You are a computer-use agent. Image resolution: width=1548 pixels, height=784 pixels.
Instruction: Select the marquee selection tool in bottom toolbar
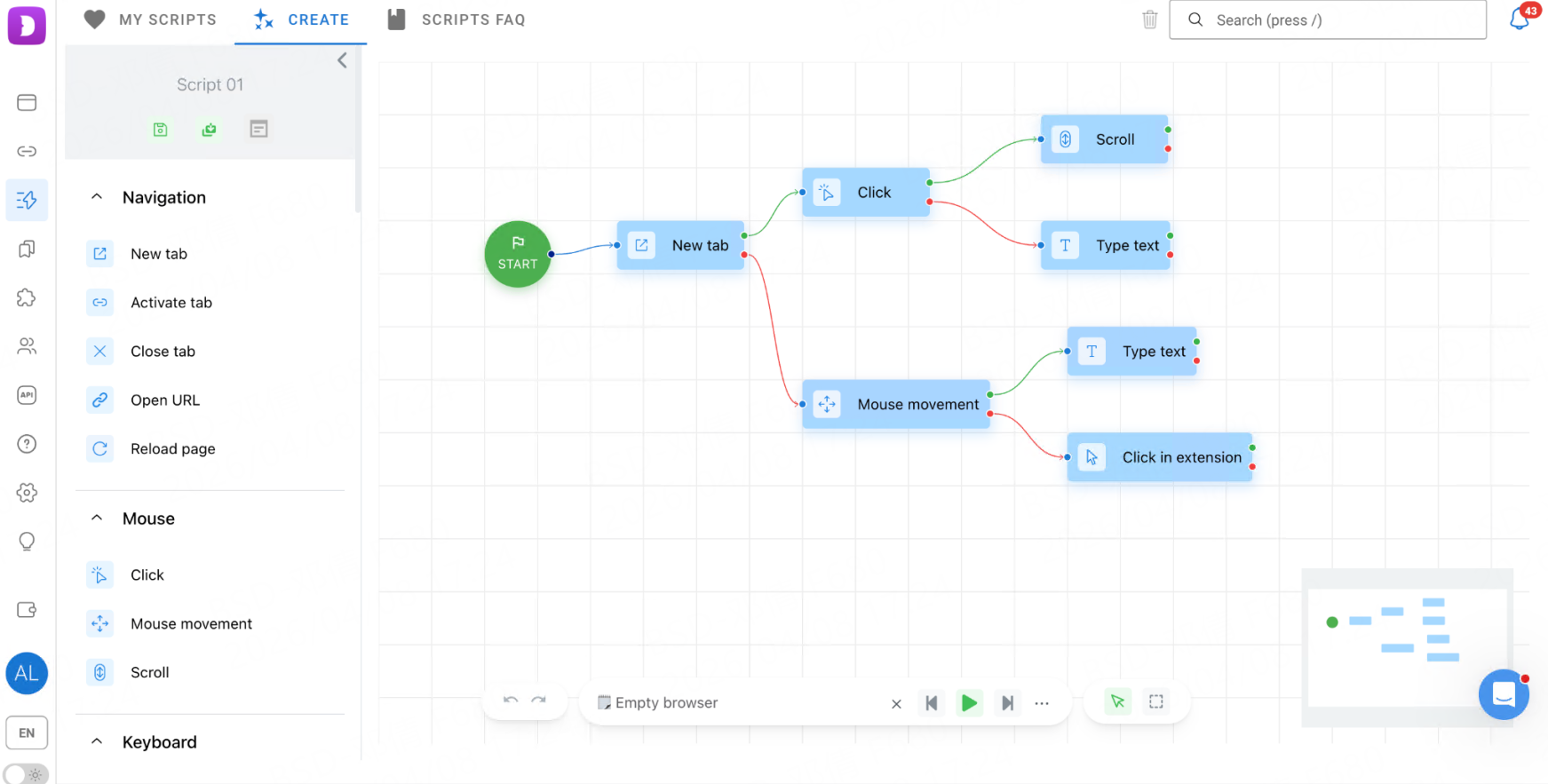pos(1155,701)
